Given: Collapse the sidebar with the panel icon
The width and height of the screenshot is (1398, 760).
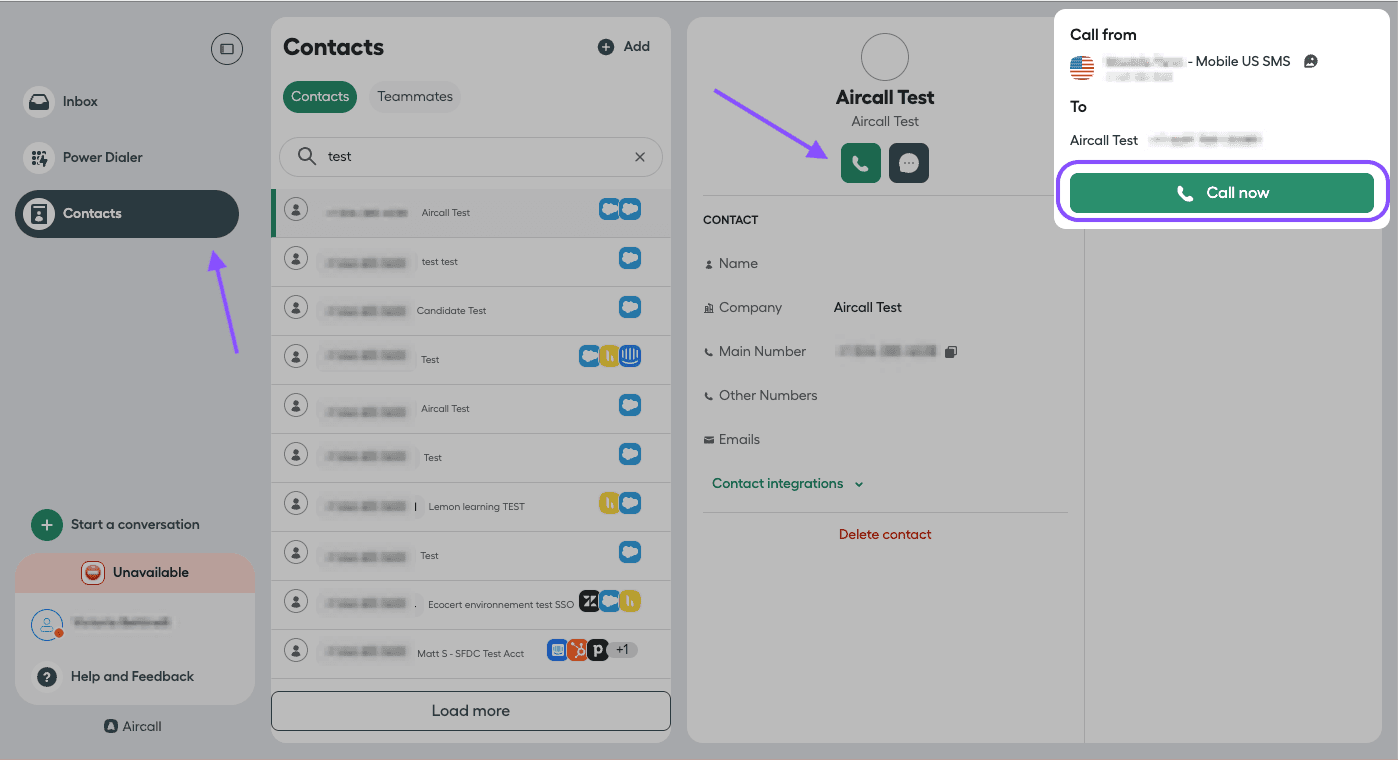Looking at the screenshot, I should click(227, 49).
